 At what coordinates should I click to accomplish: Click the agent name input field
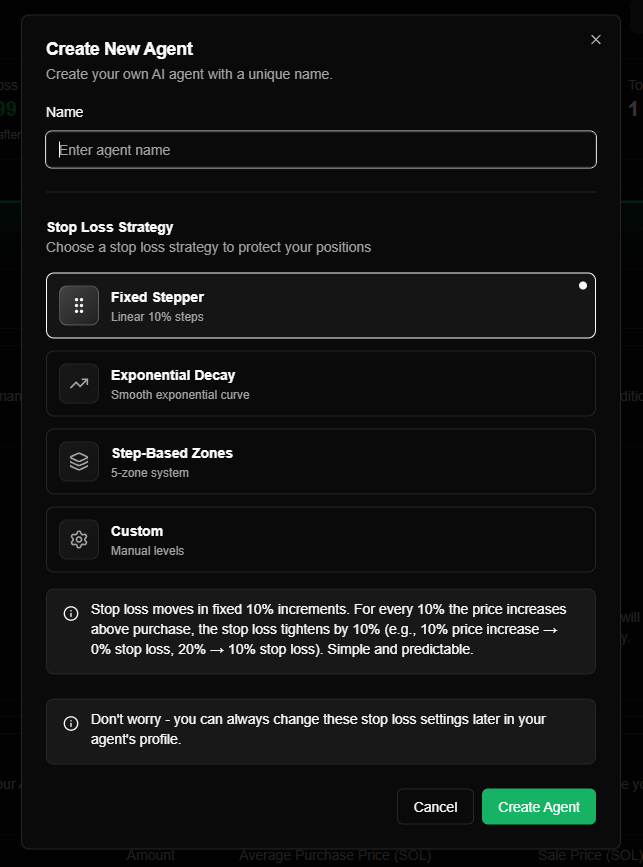[x=320, y=149]
